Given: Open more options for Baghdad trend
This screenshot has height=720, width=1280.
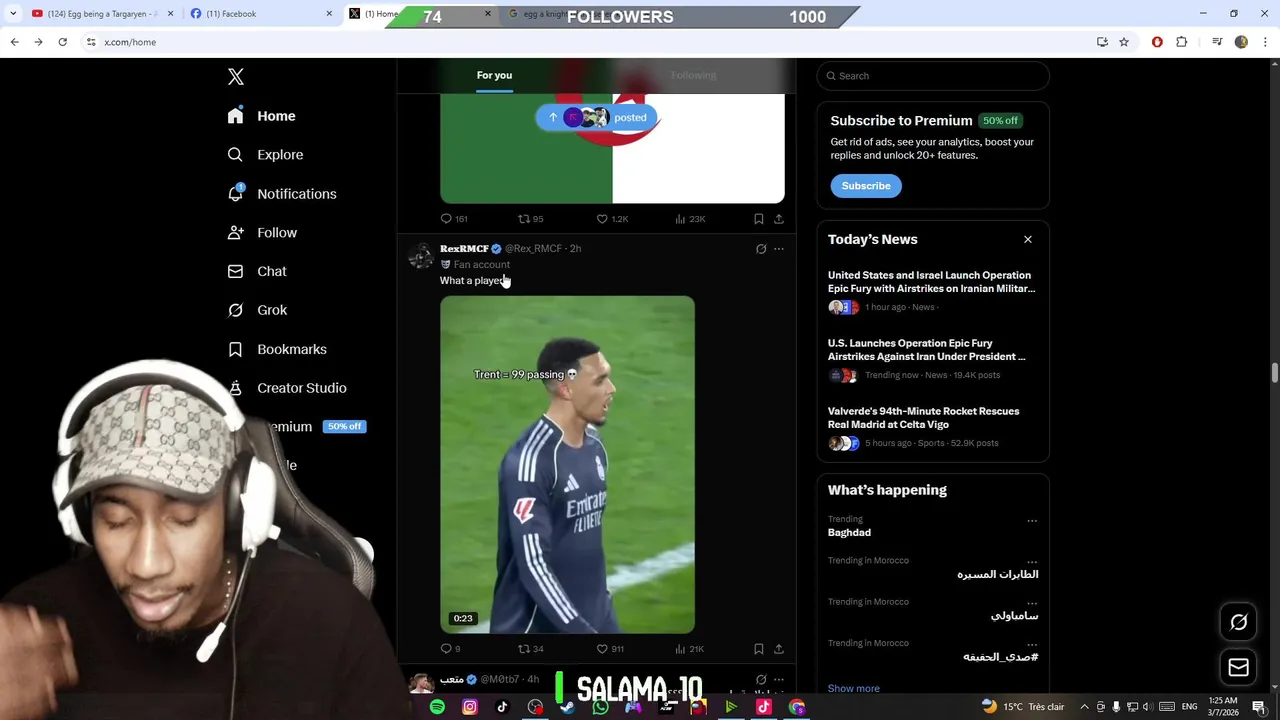Looking at the screenshot, I should pyautogui.click(x=1032, y=520).
